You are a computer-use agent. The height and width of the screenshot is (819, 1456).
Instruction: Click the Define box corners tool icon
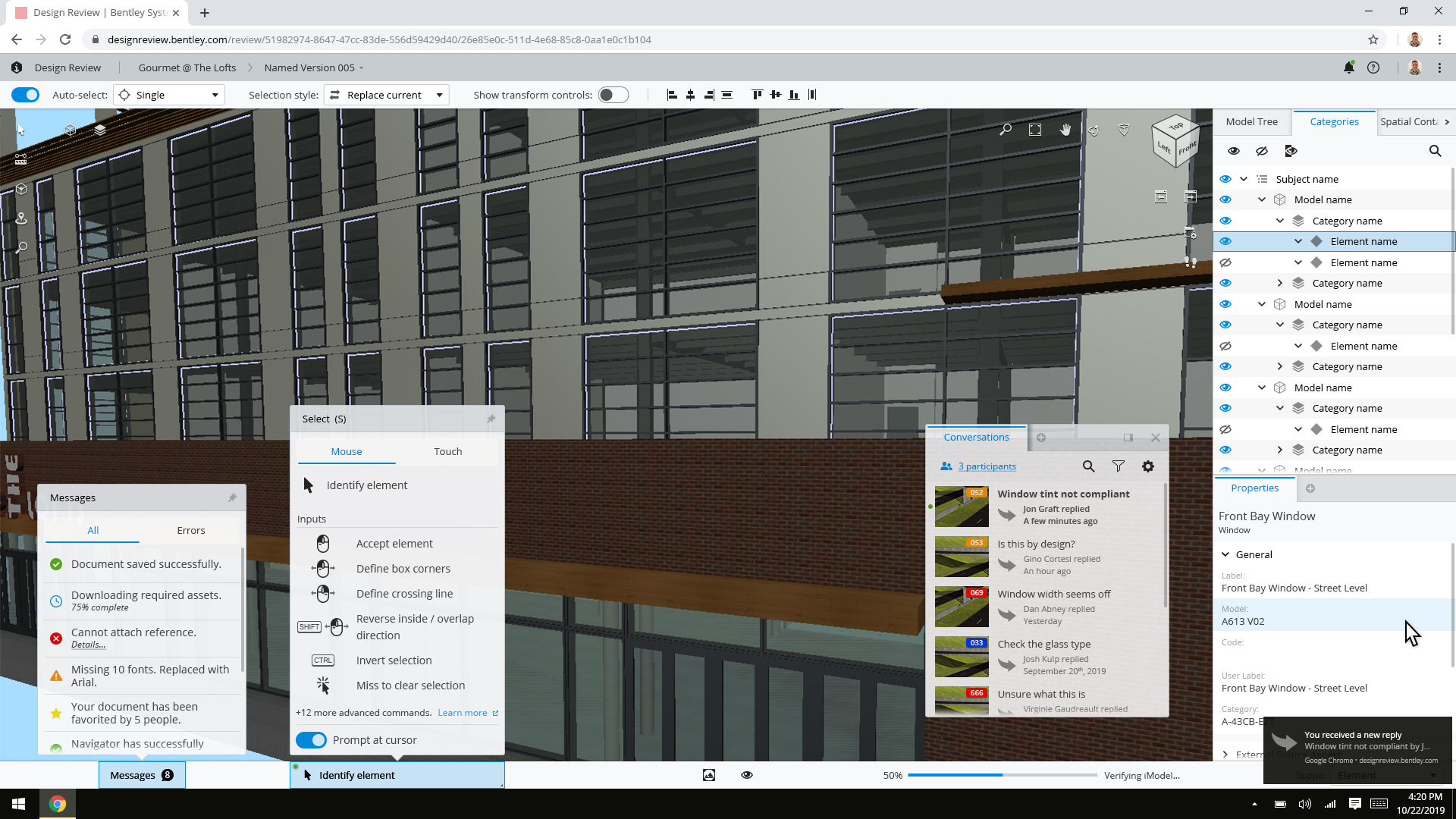pos(322,568)
